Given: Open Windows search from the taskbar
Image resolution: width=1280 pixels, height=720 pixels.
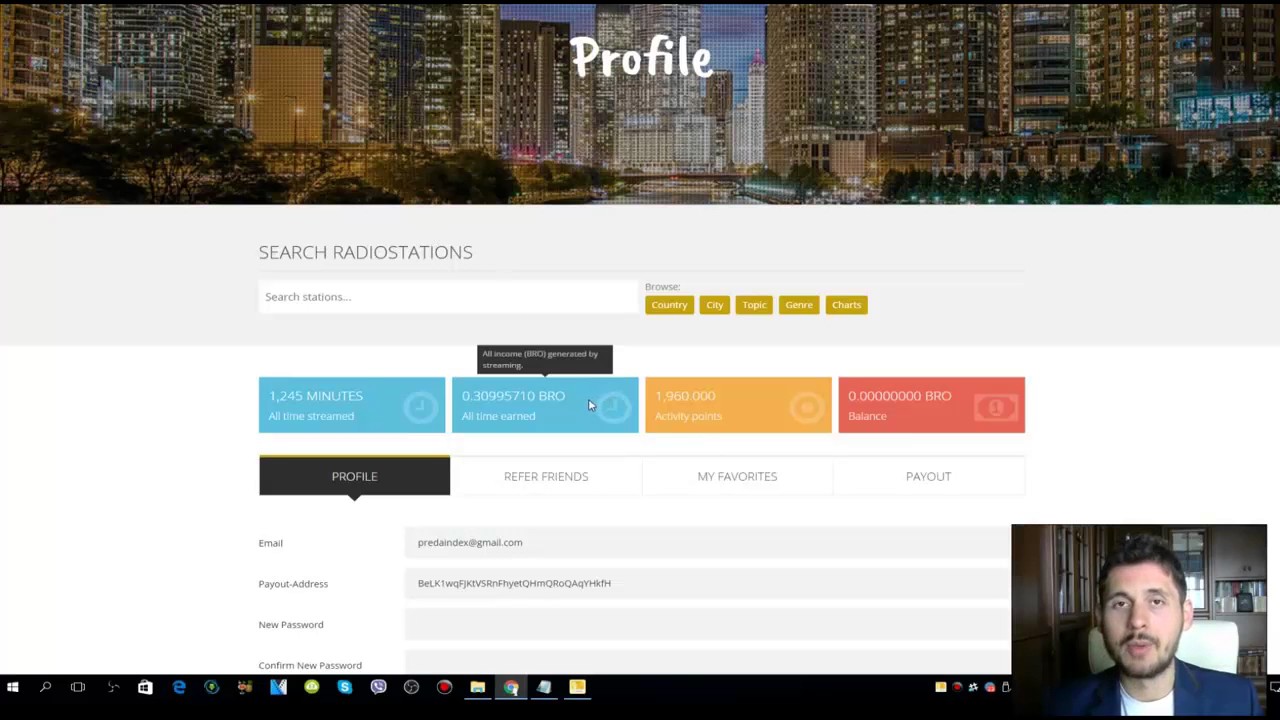Looking at the screenshot, I should 45,687.
